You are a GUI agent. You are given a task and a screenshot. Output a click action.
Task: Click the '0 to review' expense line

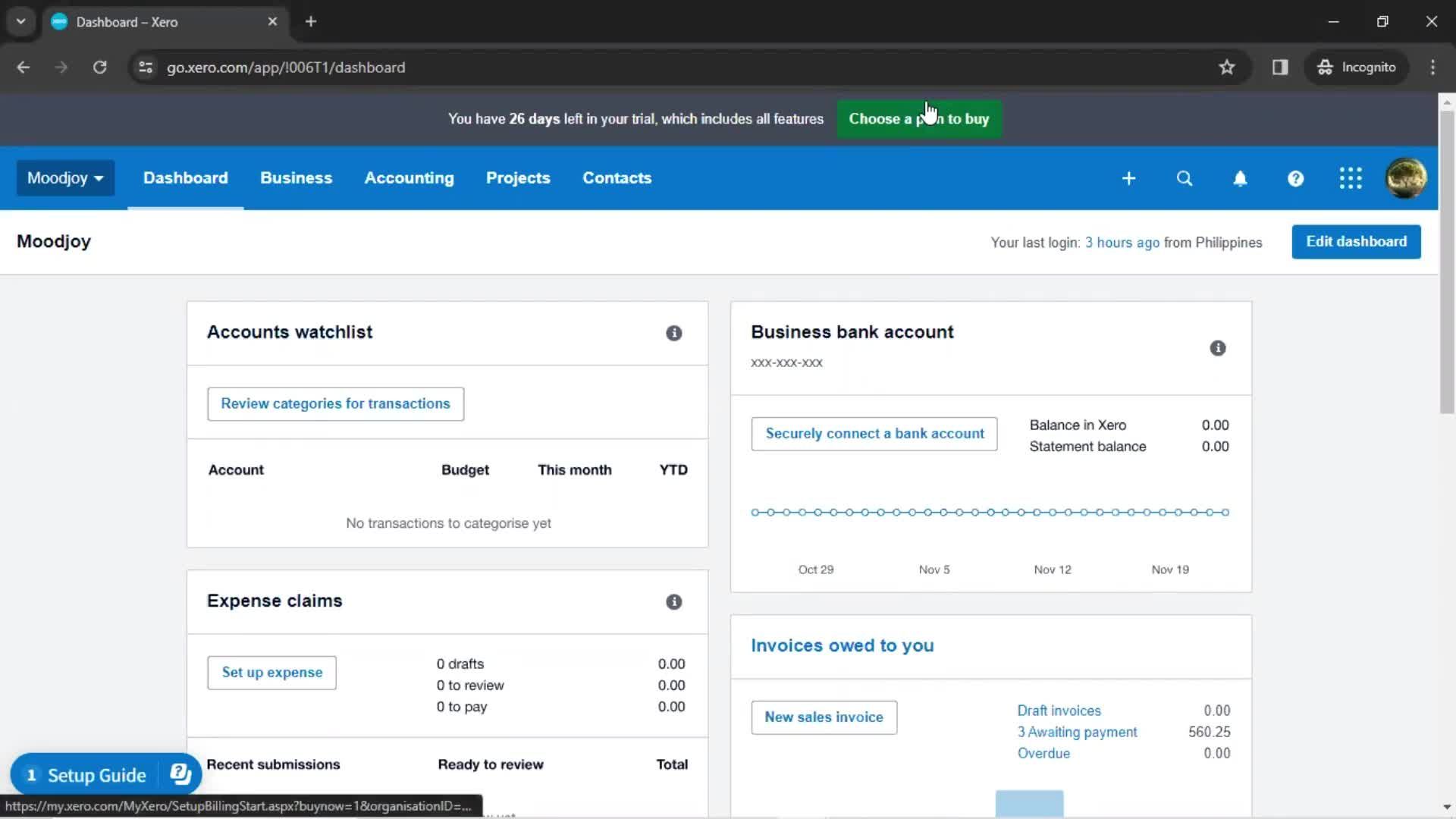[x=469, y=686]
